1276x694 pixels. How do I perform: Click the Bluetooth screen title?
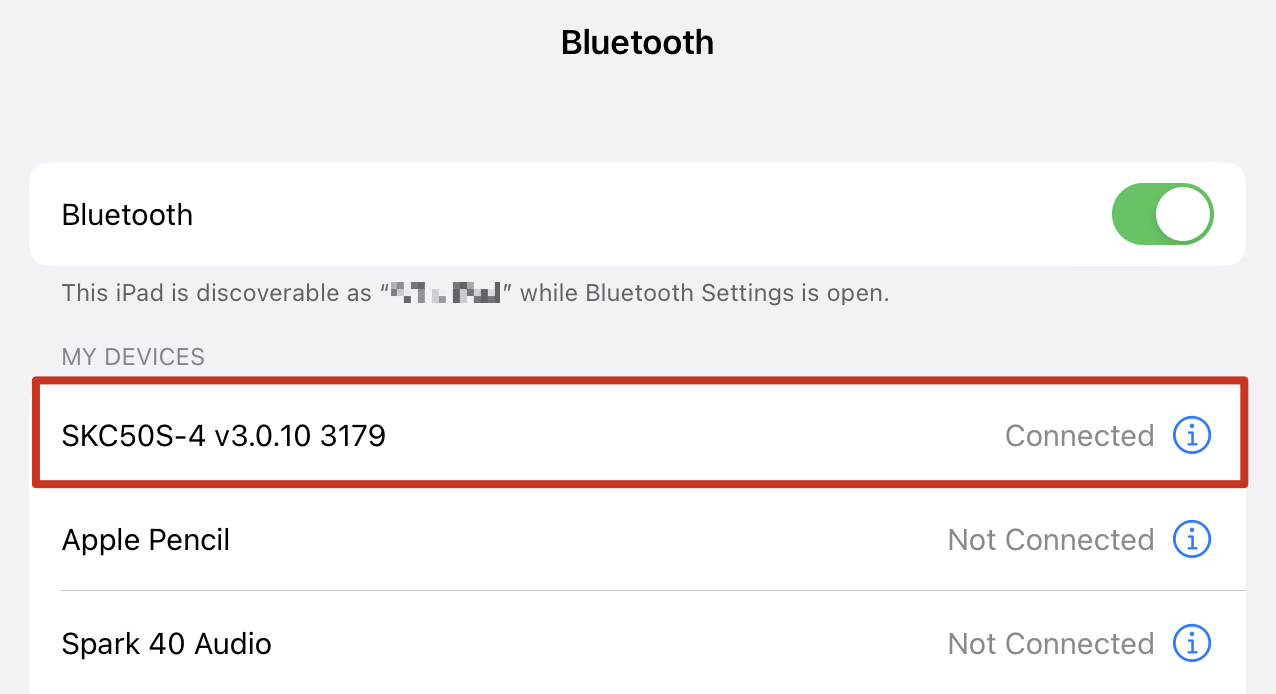click(x=637, y=42)
